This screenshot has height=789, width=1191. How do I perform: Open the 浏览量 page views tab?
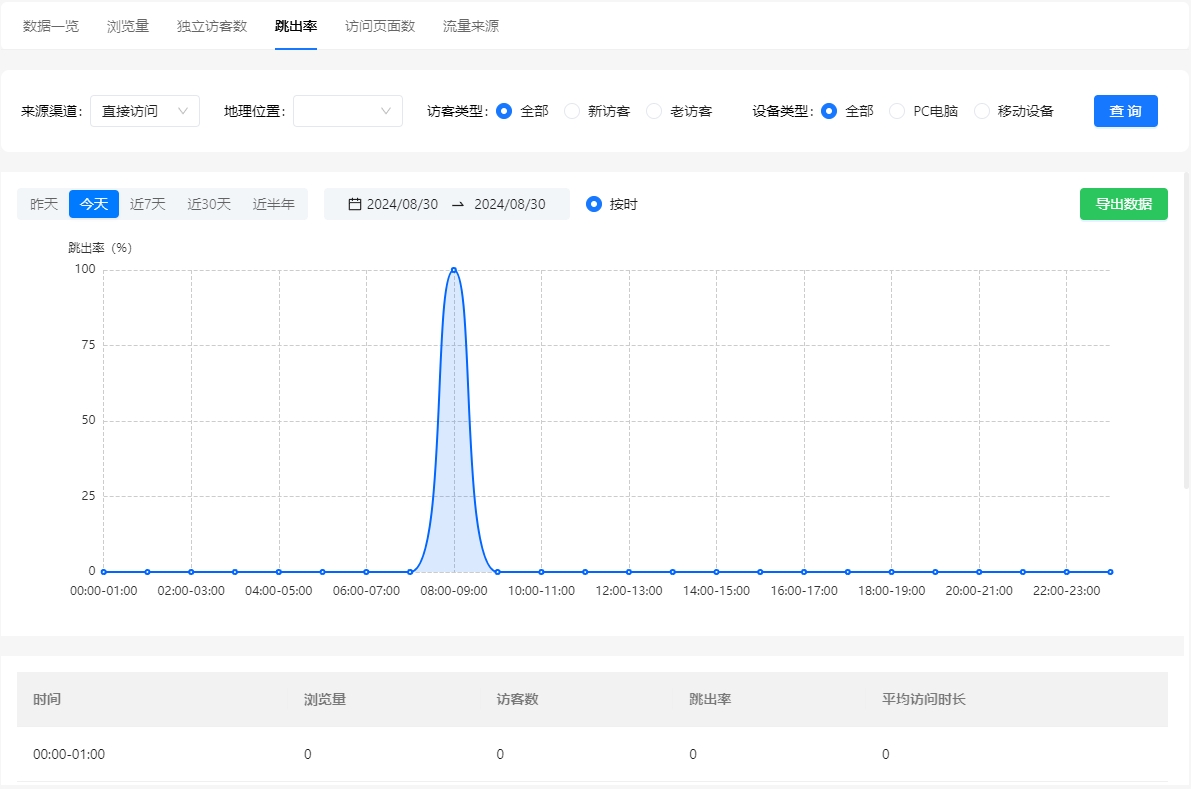(127, 26)
